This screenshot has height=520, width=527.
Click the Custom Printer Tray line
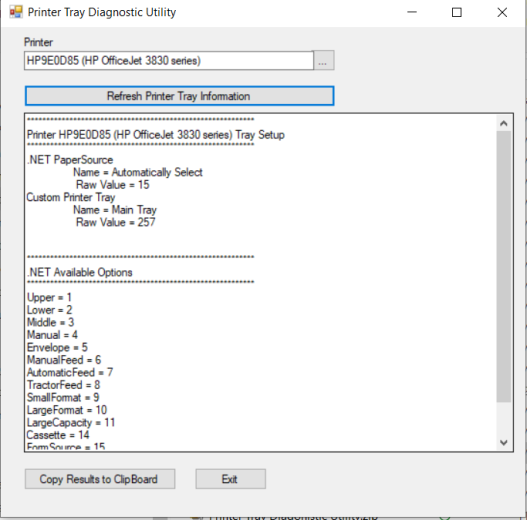(x=71, y=197)
